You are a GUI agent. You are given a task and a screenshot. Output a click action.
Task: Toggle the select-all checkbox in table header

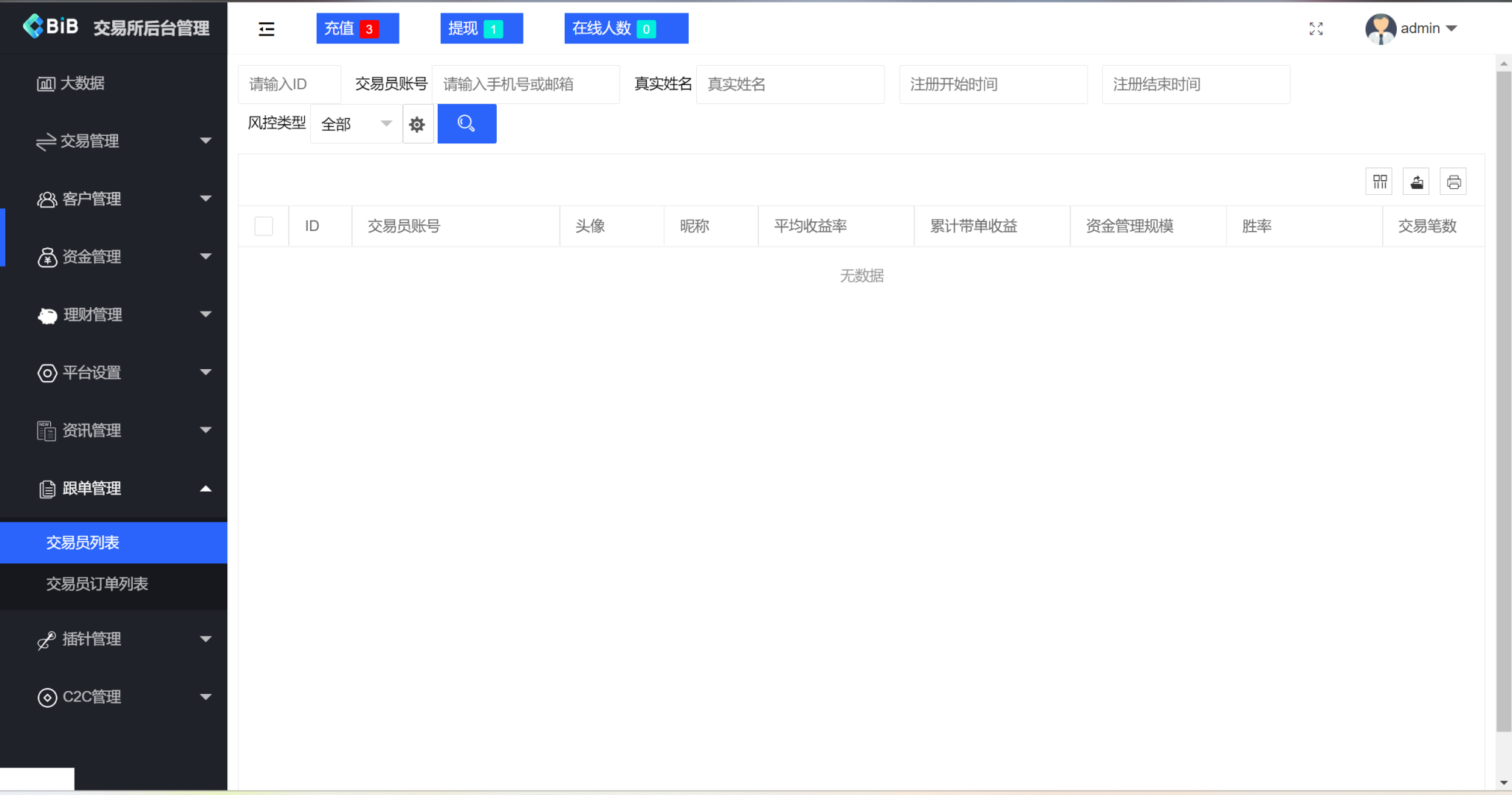click(264, 226)
